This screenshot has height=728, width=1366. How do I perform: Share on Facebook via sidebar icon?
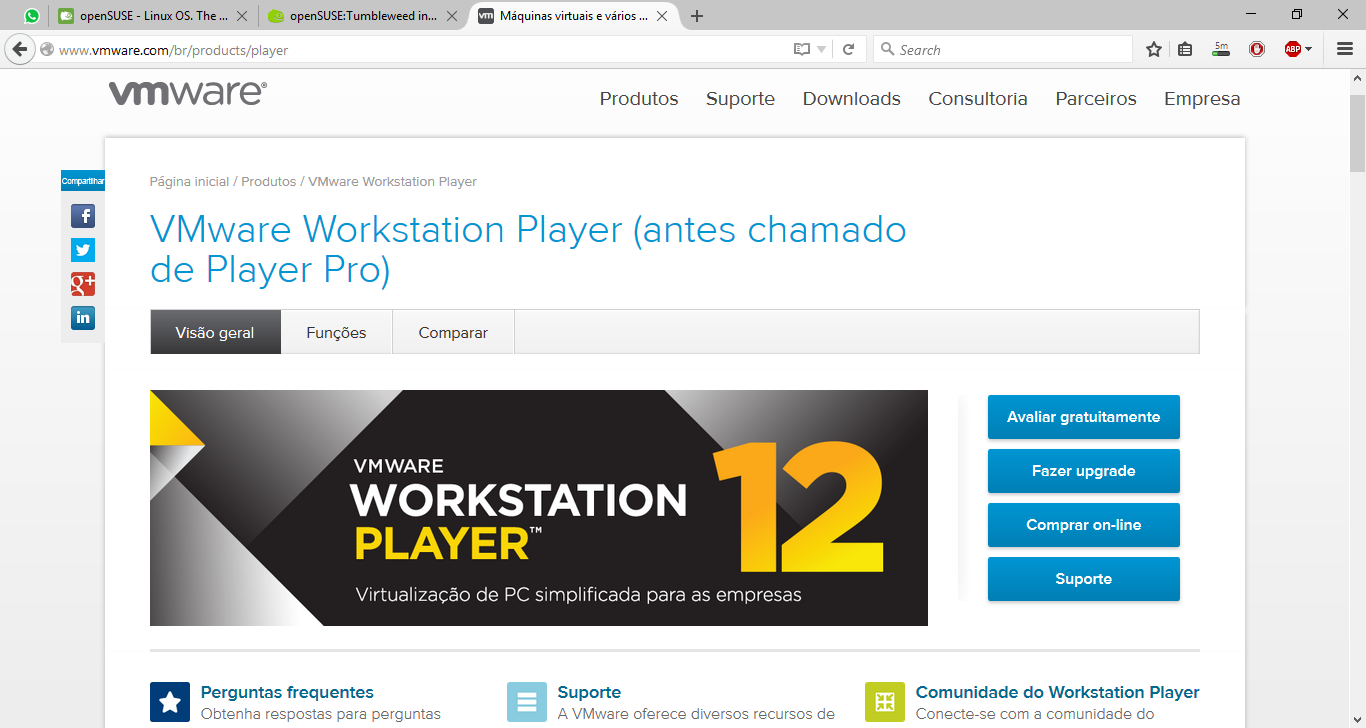click(x=83, y=216)
